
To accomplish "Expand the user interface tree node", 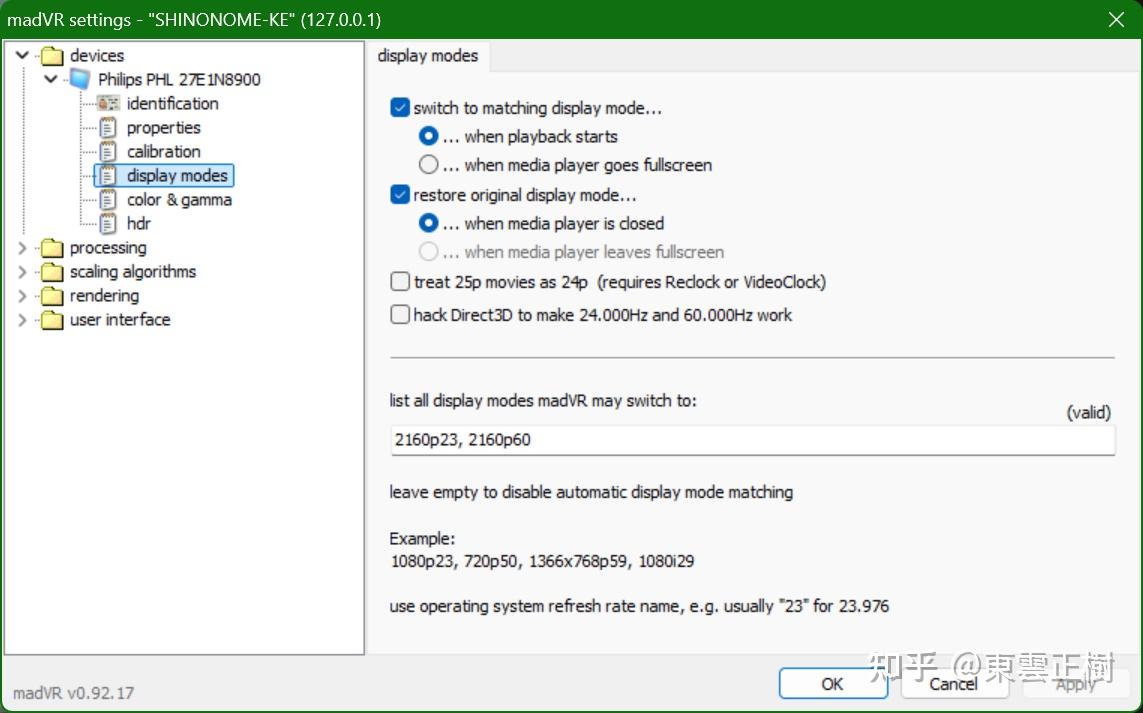I will 23,320.
